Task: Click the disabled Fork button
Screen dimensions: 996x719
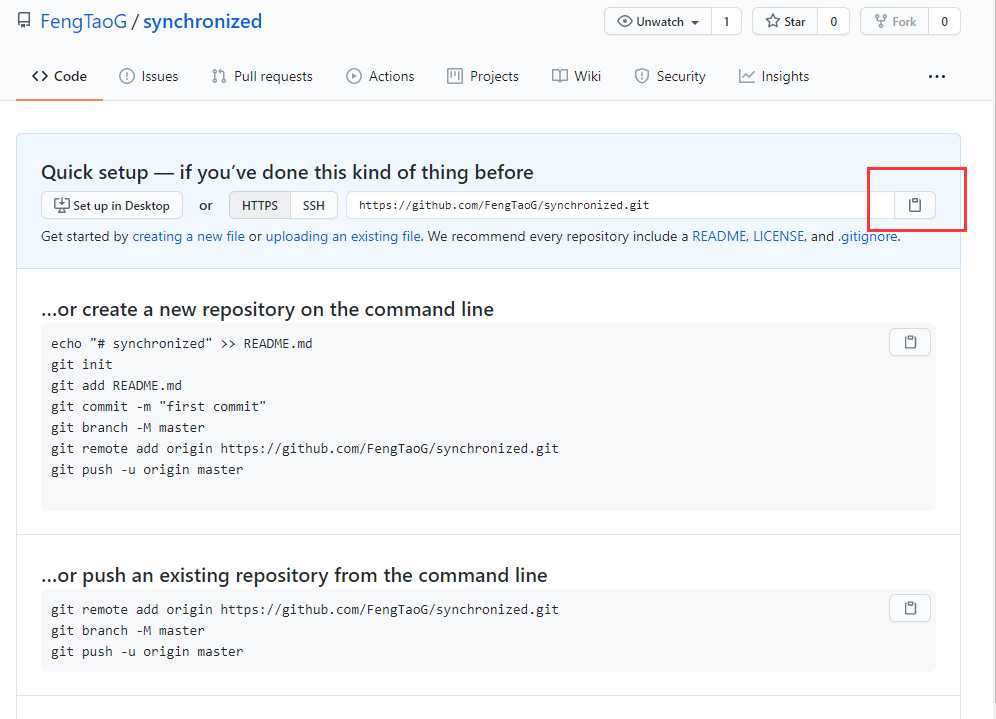Action: pyautogui.click(x=894, y=21)
